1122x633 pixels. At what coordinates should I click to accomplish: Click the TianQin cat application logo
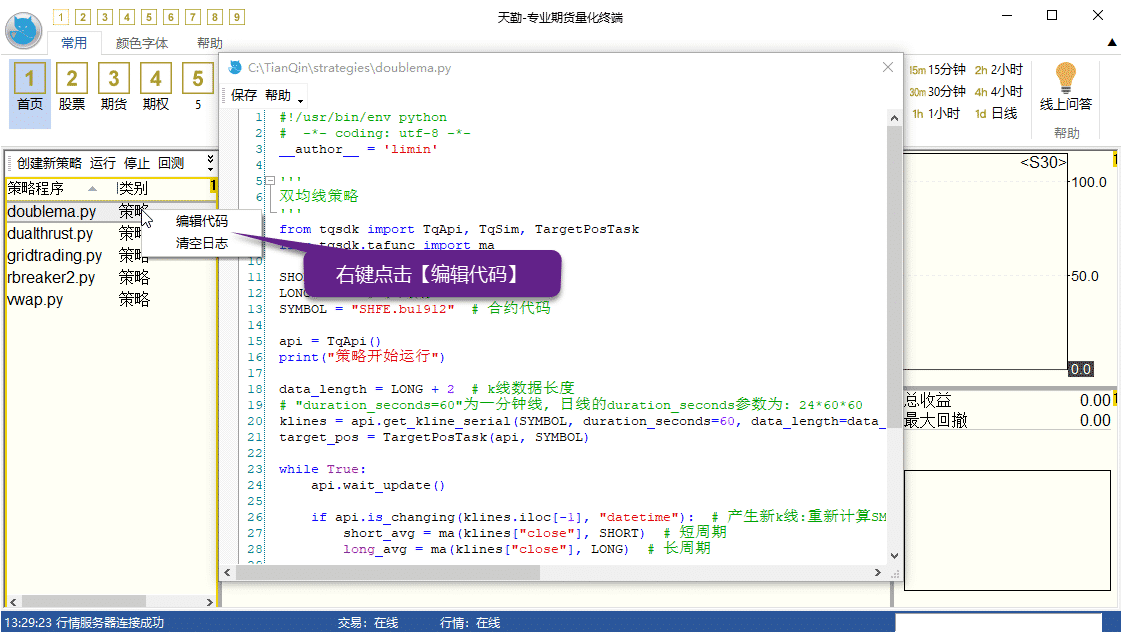pos(23,31)
